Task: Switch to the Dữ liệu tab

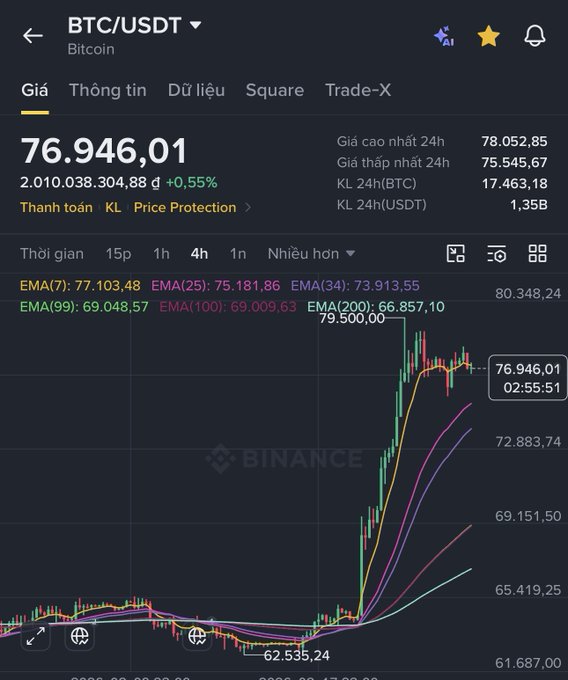Action: (196, 90)
